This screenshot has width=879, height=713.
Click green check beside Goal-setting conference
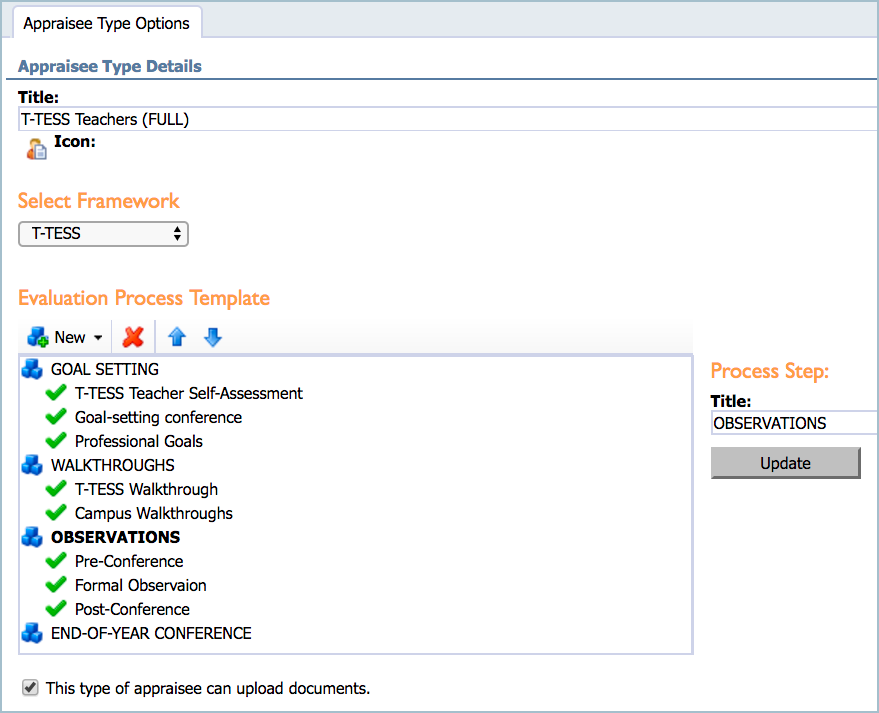point(56,417)
